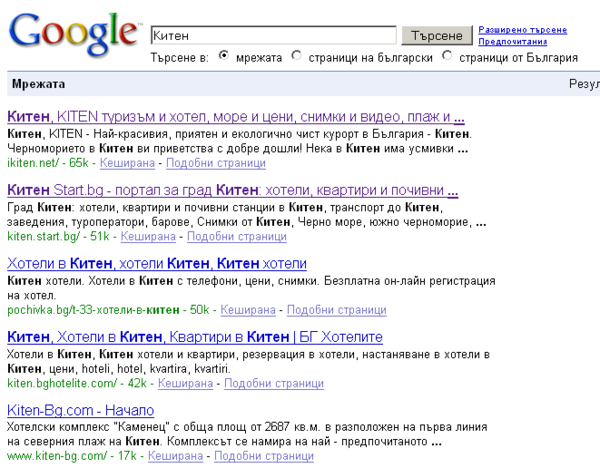Open Кеширана link for pochivka.bg result
This screenshot has height=468, width=600.
(248, 310)
